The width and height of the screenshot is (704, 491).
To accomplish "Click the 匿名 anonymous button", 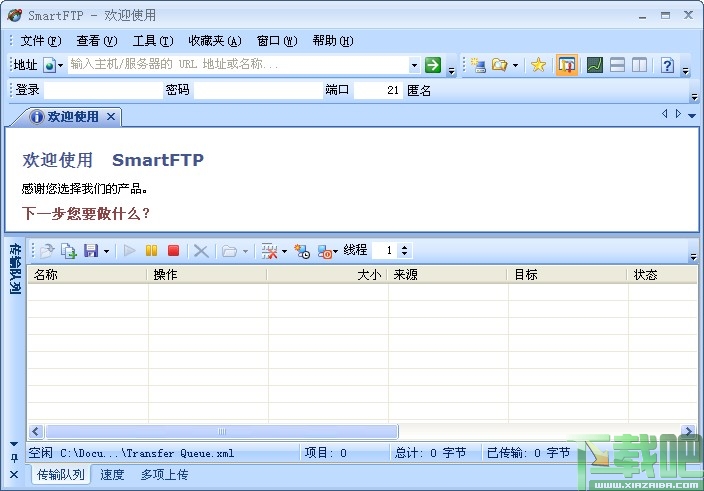I will coord(419,90).
